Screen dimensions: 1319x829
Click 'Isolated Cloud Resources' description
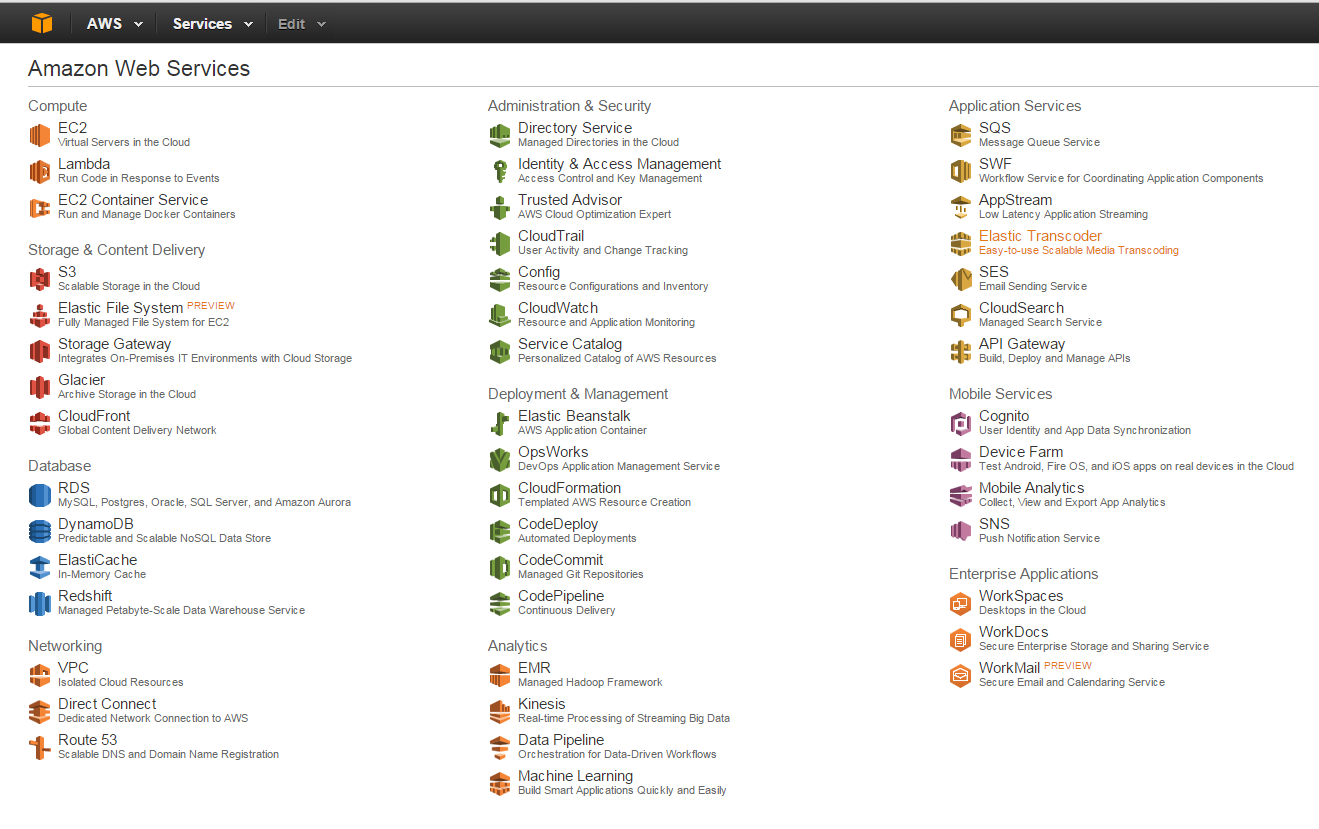point(121,682)
